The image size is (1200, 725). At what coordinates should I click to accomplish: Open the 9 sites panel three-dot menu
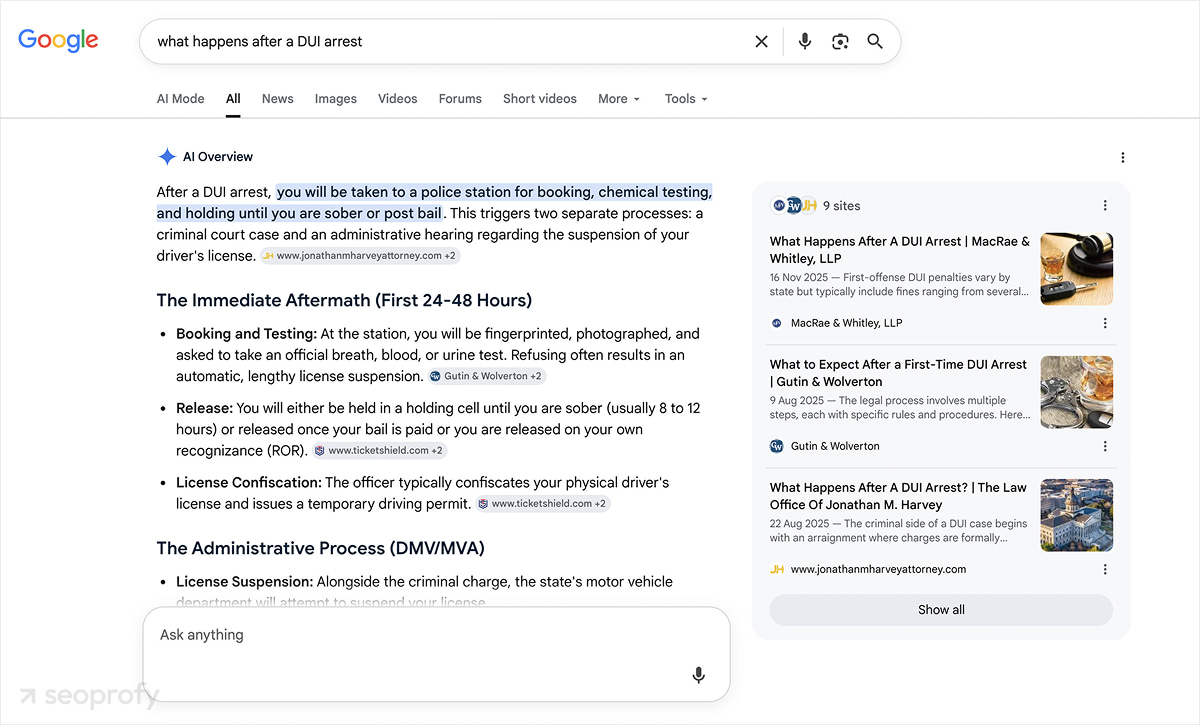pyautogui.click(x=1105, y=206)
